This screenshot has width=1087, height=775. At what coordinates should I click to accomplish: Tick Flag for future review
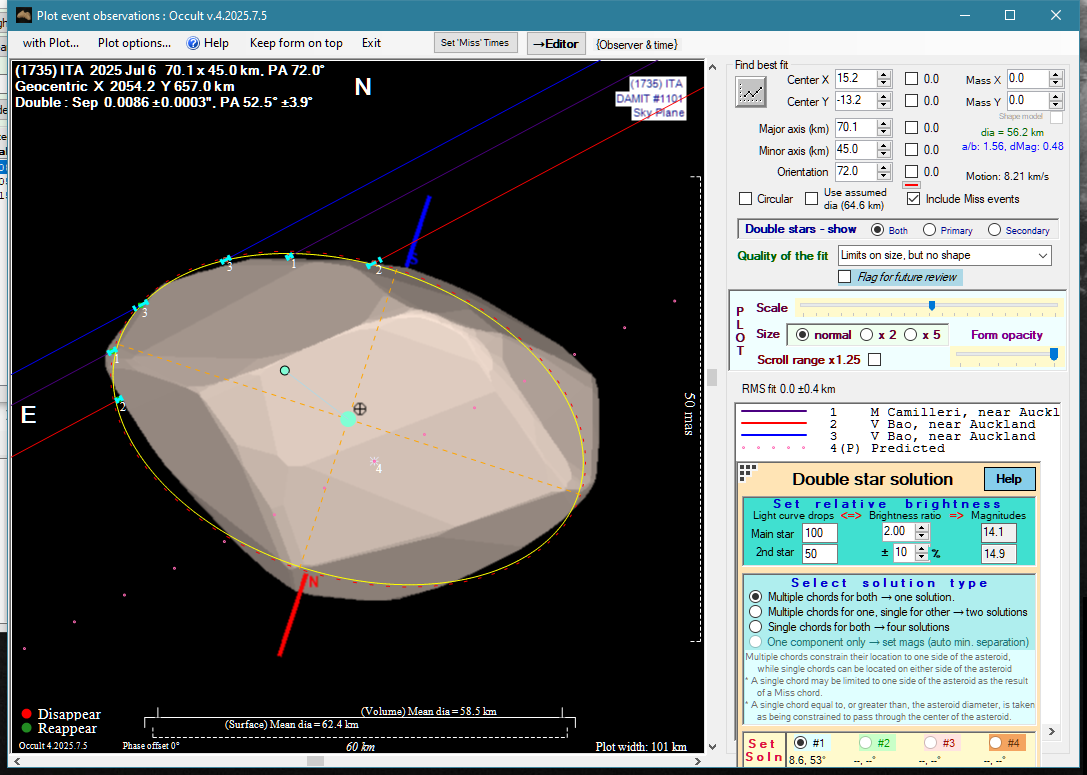845,277
